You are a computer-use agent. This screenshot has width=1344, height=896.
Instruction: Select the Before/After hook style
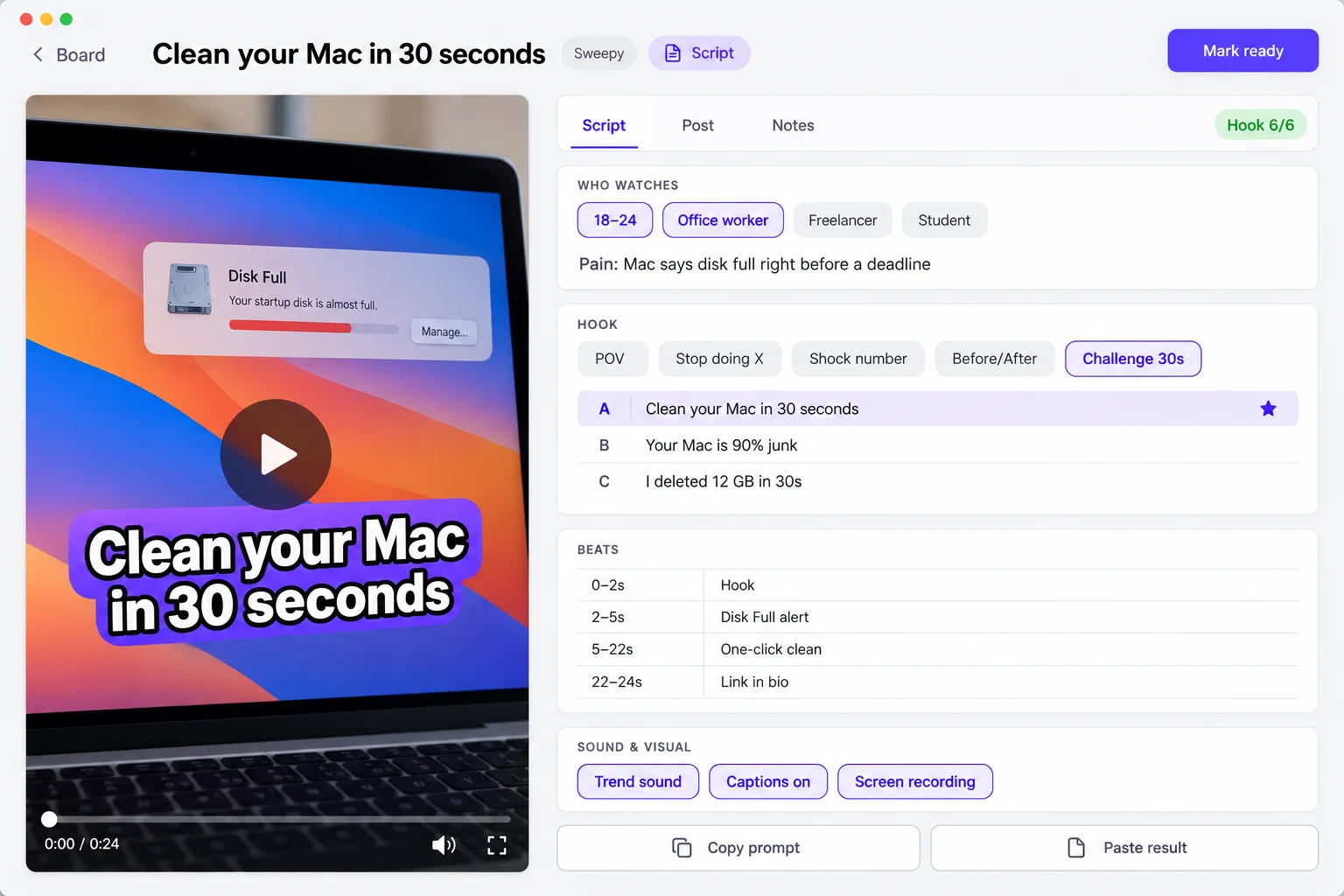[x=995, y=359]
